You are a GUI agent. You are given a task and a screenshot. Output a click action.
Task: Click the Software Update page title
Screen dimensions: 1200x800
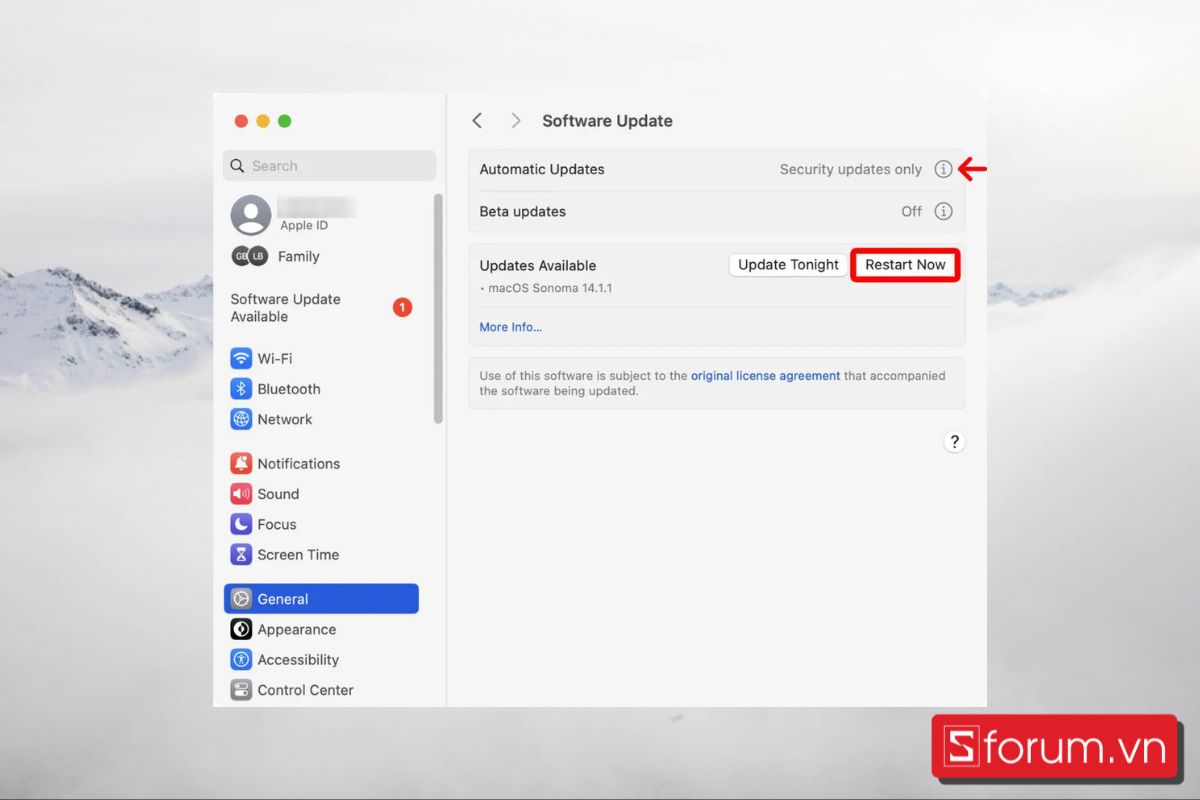pyautogui.click(x=607, y=121)
